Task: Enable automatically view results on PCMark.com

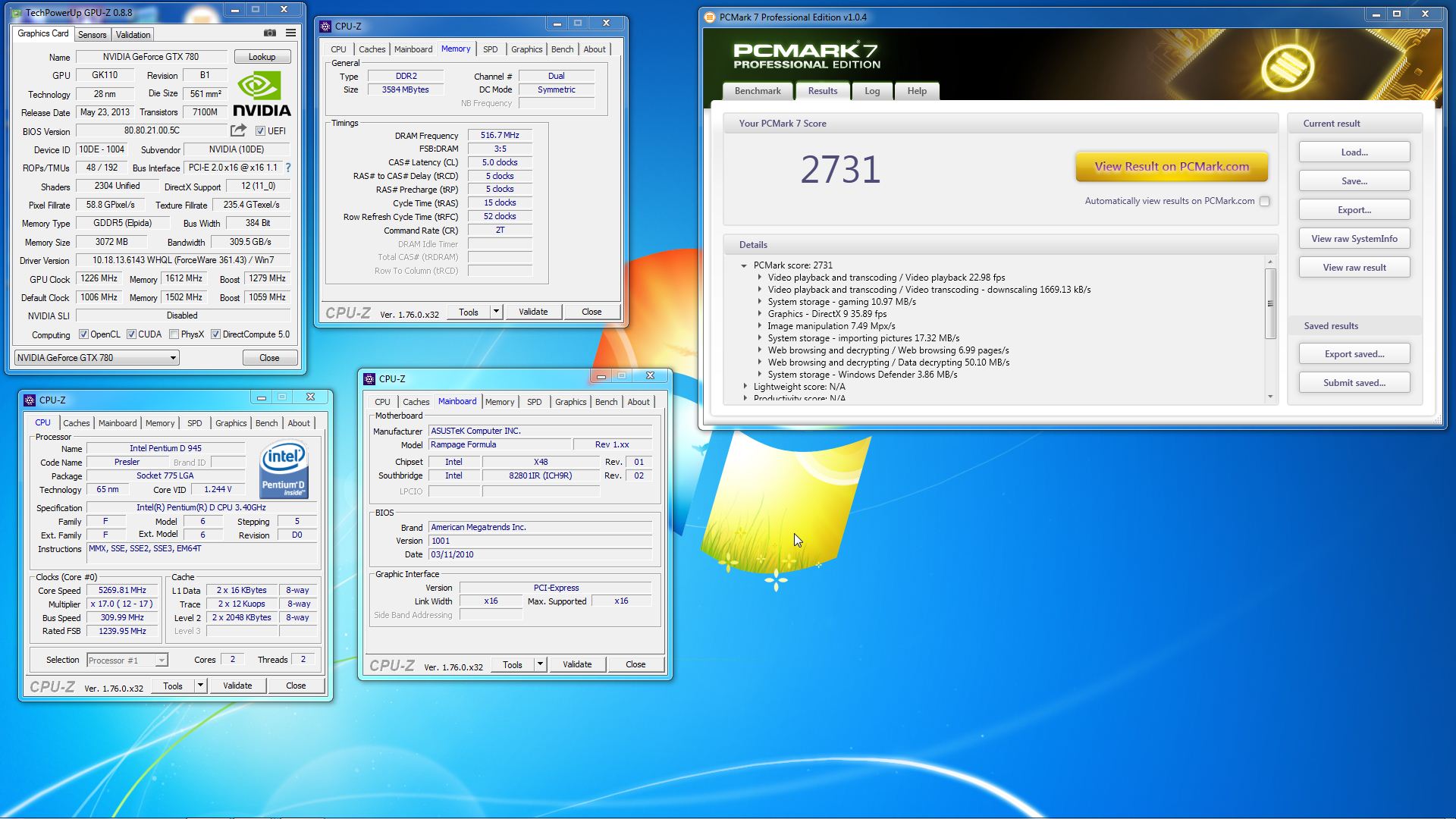Action: (1264, 201)
